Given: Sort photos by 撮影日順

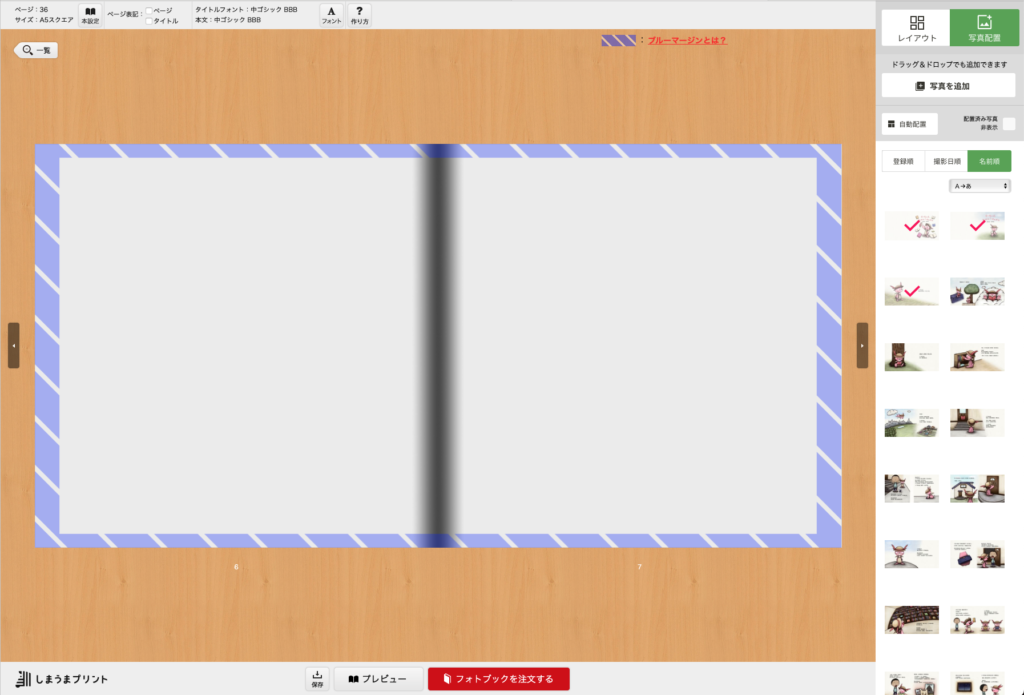Looking at the screenshot, I should click(946, 160).
